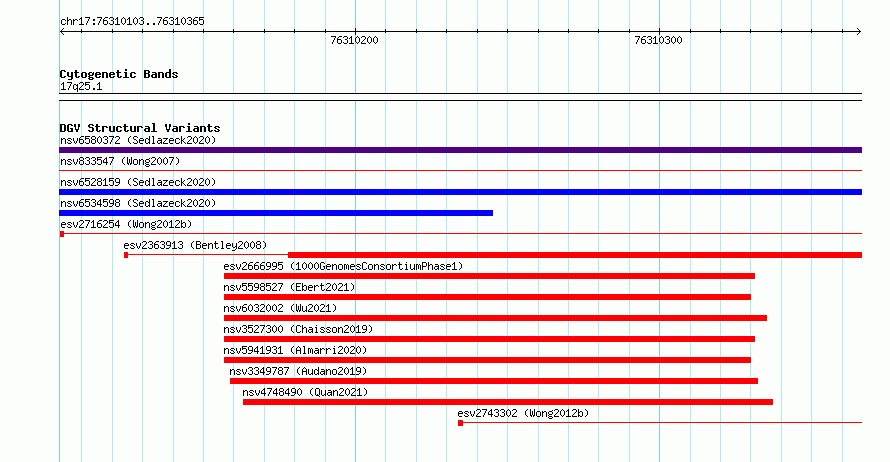Select the red nsv3527300 variant bar

[x=489, y=339]
